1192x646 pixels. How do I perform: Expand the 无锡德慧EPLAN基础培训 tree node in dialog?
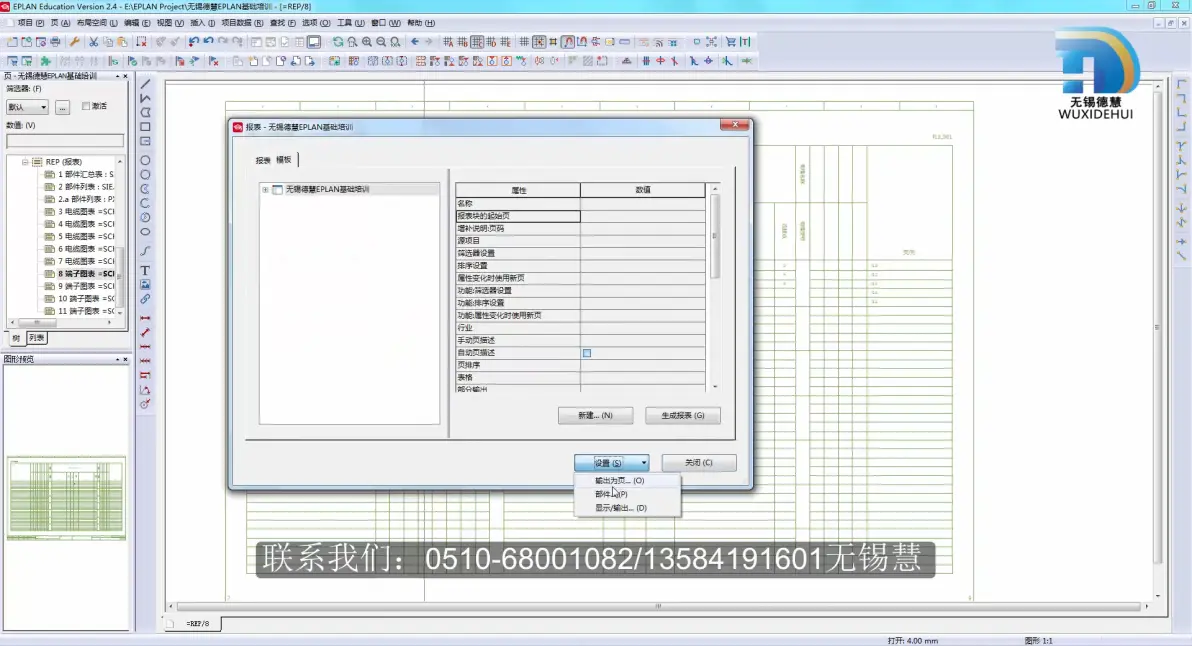(x=265, y=189)
